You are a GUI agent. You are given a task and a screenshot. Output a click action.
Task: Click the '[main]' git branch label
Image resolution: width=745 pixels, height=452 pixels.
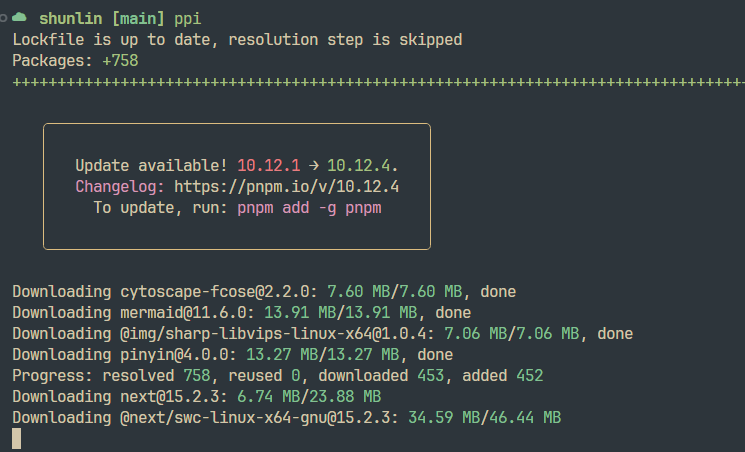(138, 19)
